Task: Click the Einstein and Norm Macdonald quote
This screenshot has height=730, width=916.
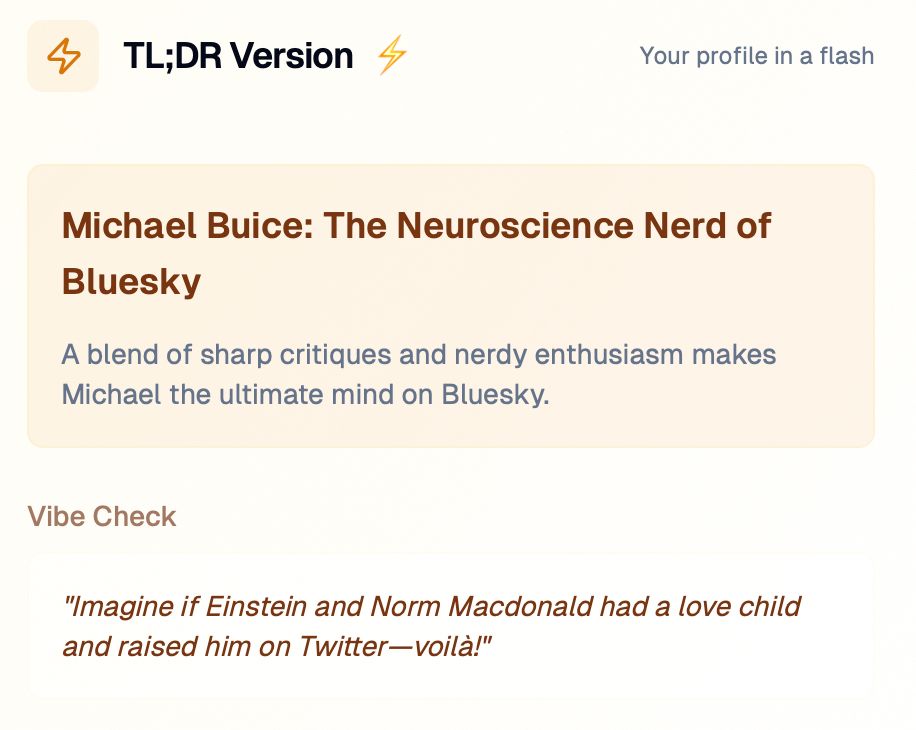Action: (x=432, y=627)
